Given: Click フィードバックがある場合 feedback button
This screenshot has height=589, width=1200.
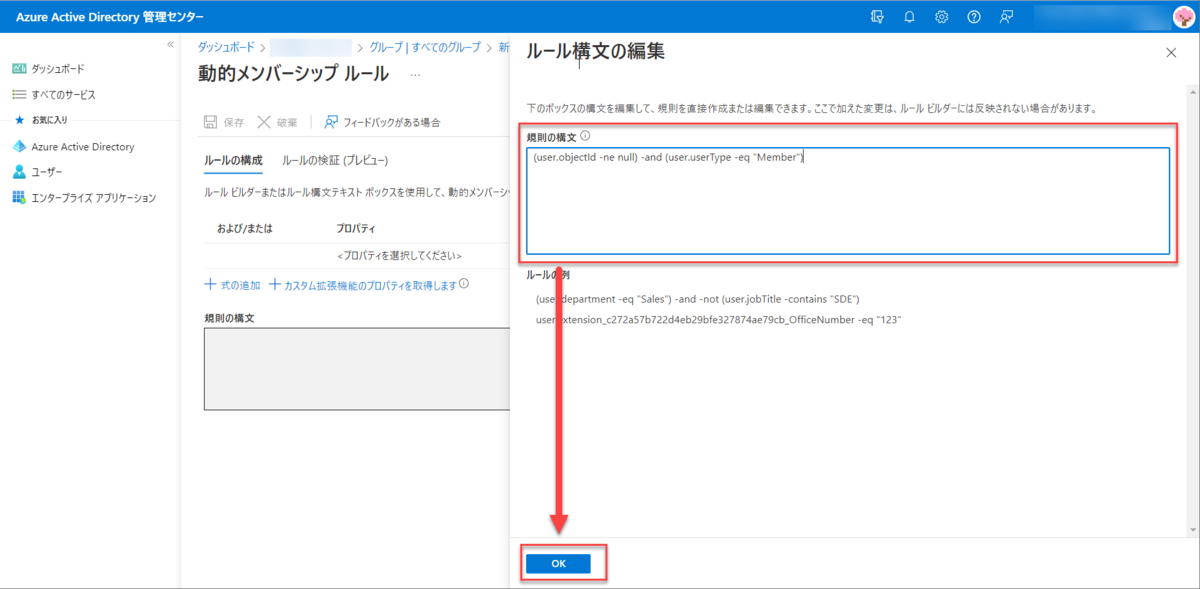Looking at the screenshot, I should (x=382, y=122).
